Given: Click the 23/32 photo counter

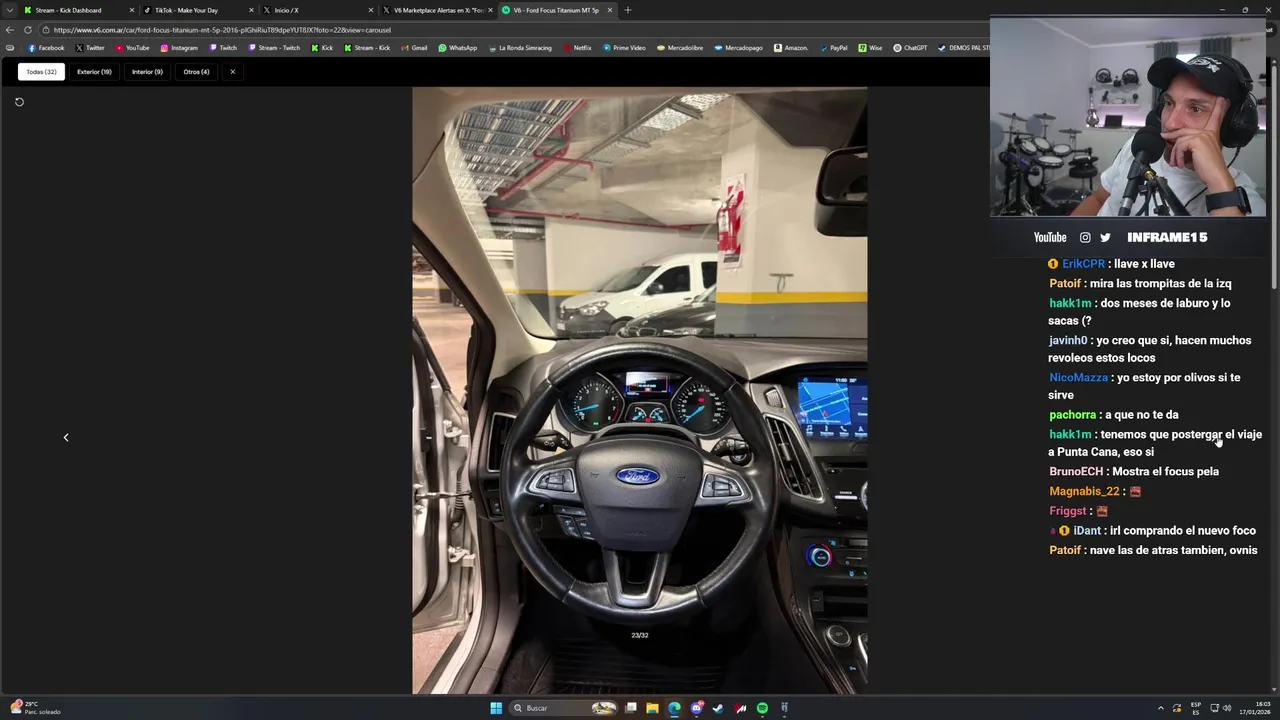Looking at the screenshot, I should click(x=640, y=635).
